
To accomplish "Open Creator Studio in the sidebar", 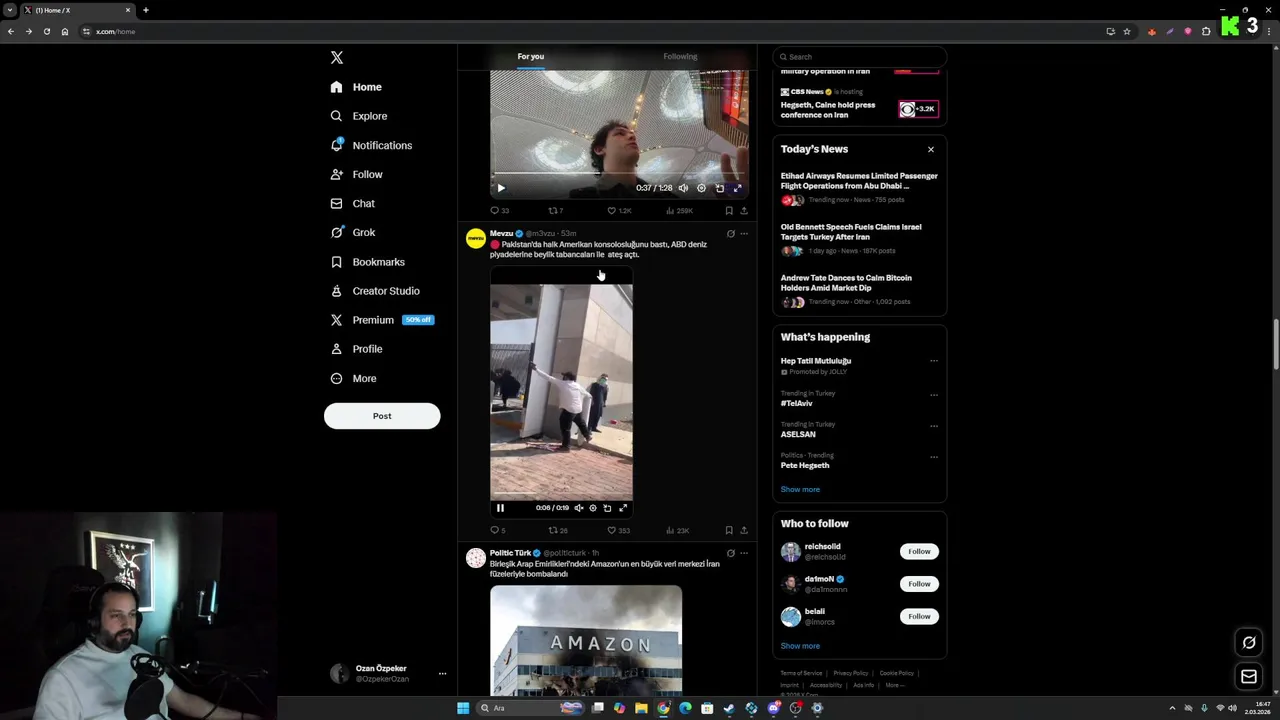I will click(375, 291).
